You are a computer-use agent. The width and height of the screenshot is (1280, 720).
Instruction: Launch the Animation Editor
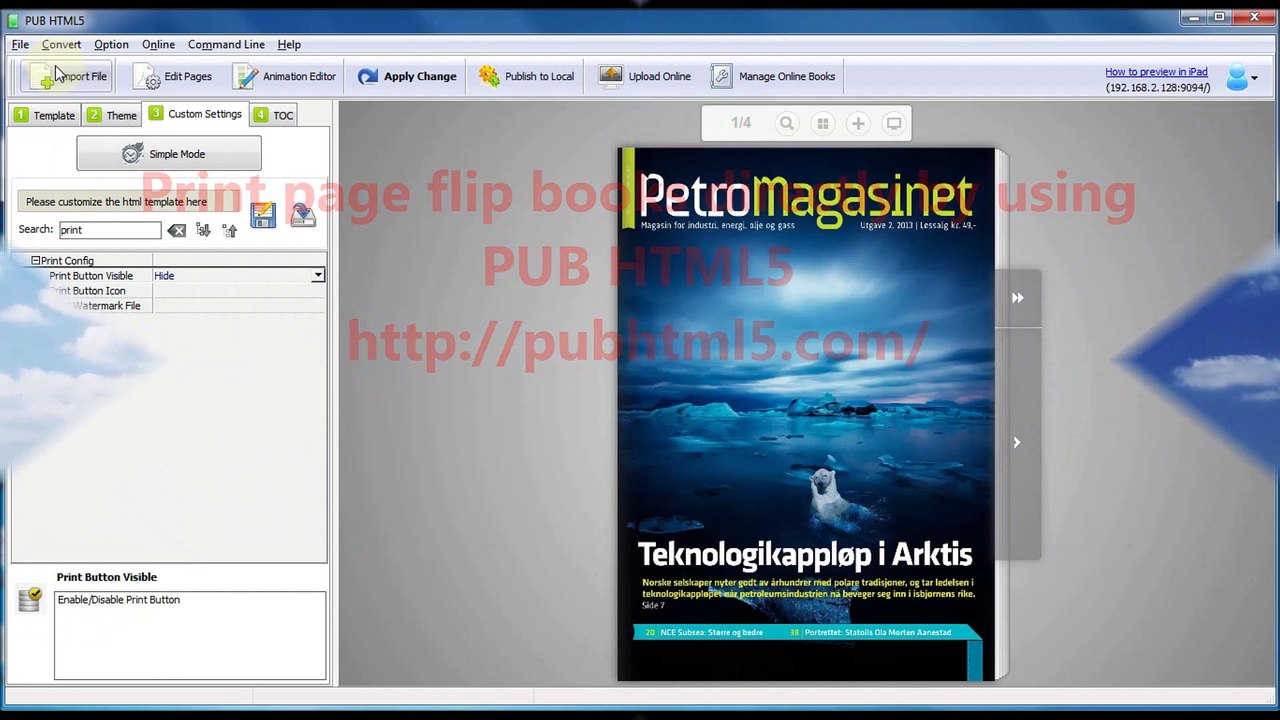[285, 76]
